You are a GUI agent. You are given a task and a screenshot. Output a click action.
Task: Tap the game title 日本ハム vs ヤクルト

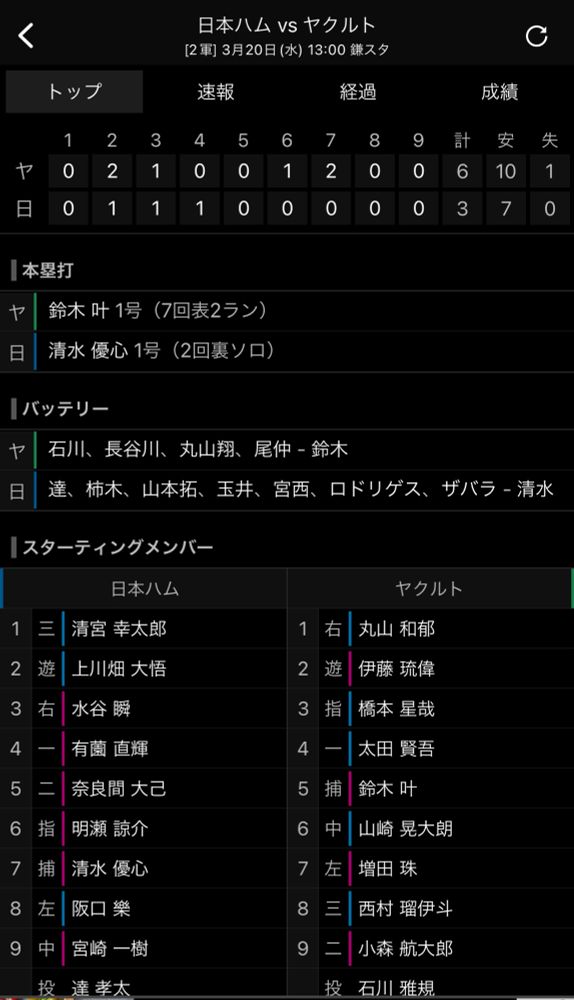pyautogui.click(x=286, y=25)
